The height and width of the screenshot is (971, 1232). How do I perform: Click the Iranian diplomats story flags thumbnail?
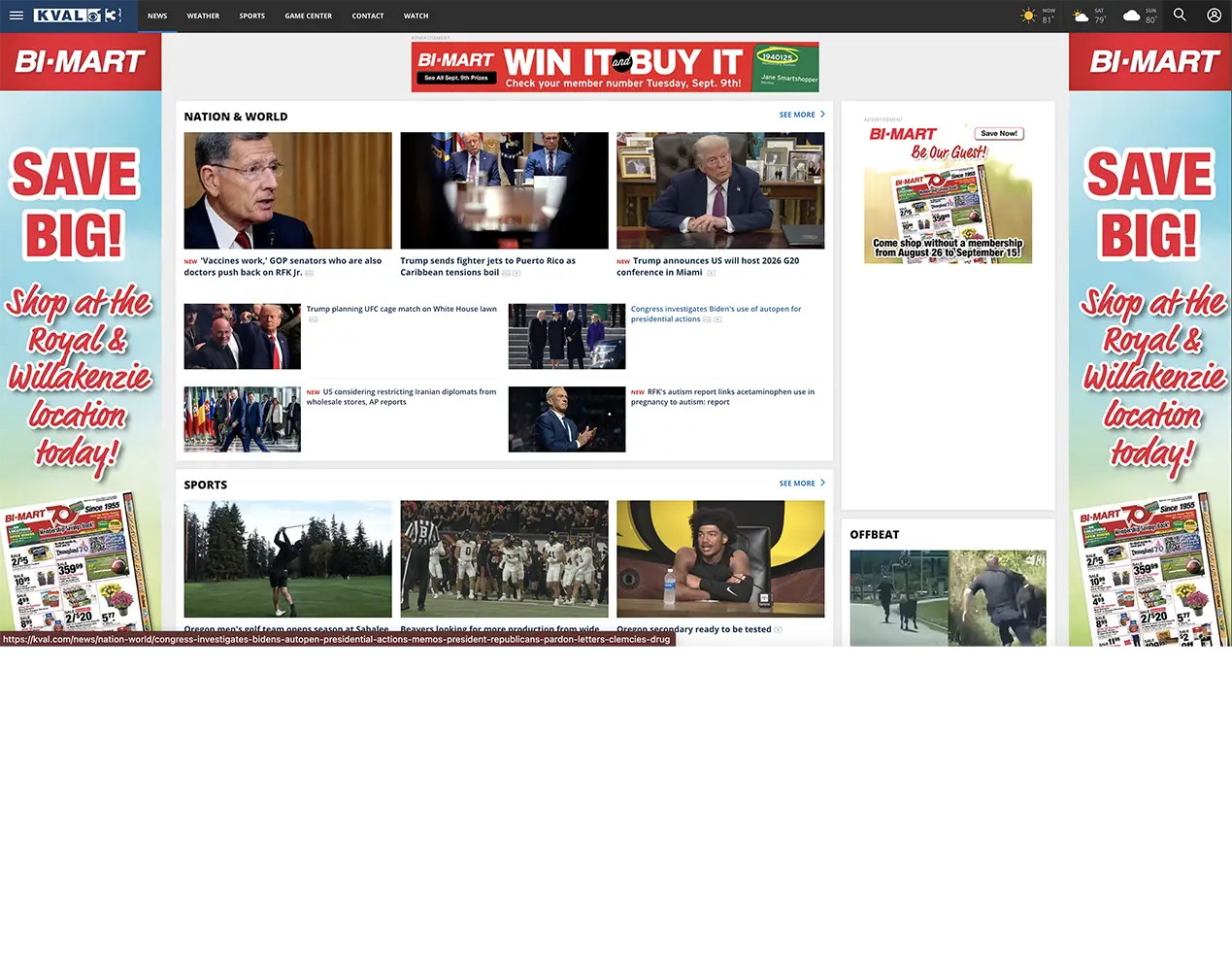(x=243, y=419)
